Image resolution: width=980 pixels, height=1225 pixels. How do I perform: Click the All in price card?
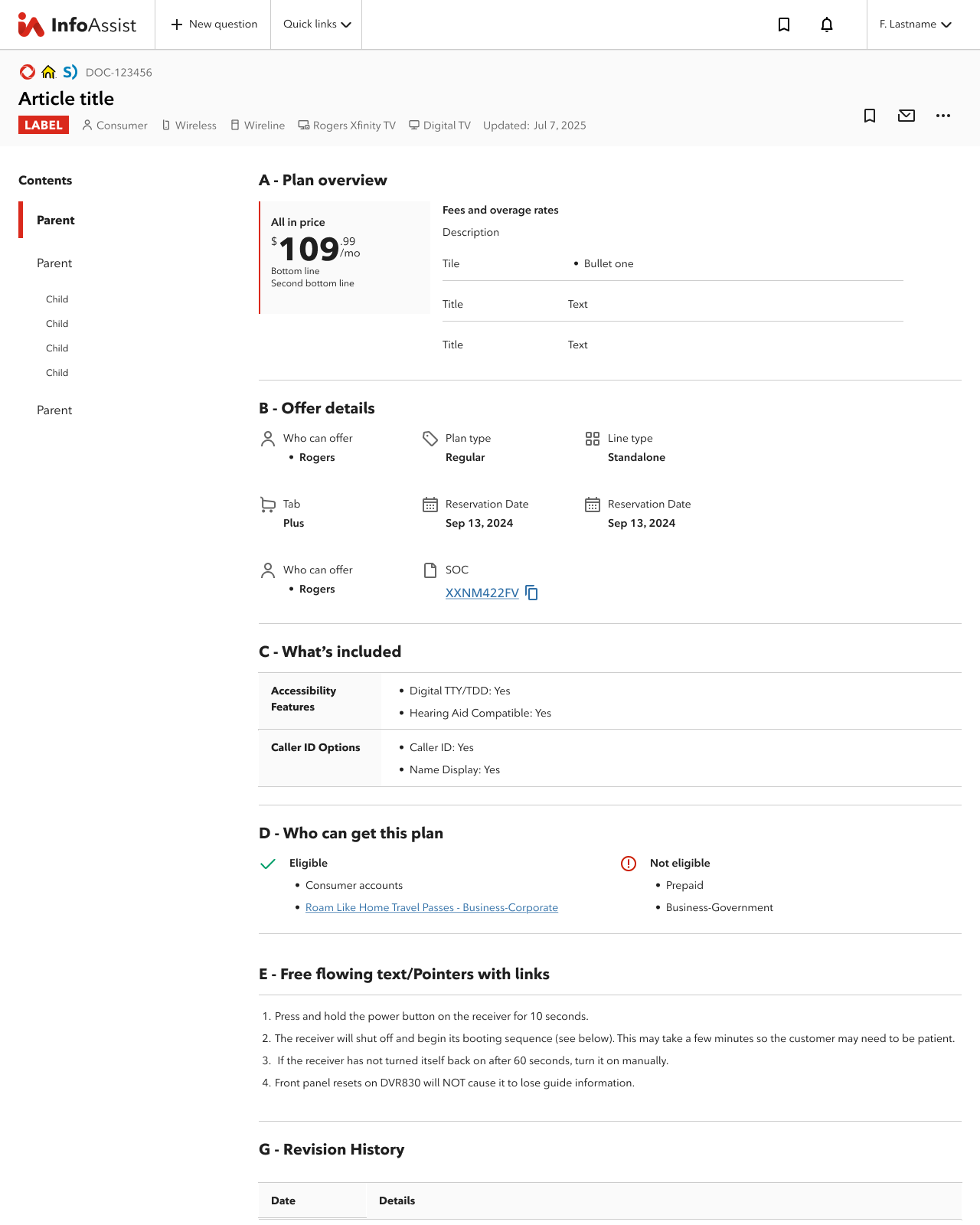coord(345,257)
